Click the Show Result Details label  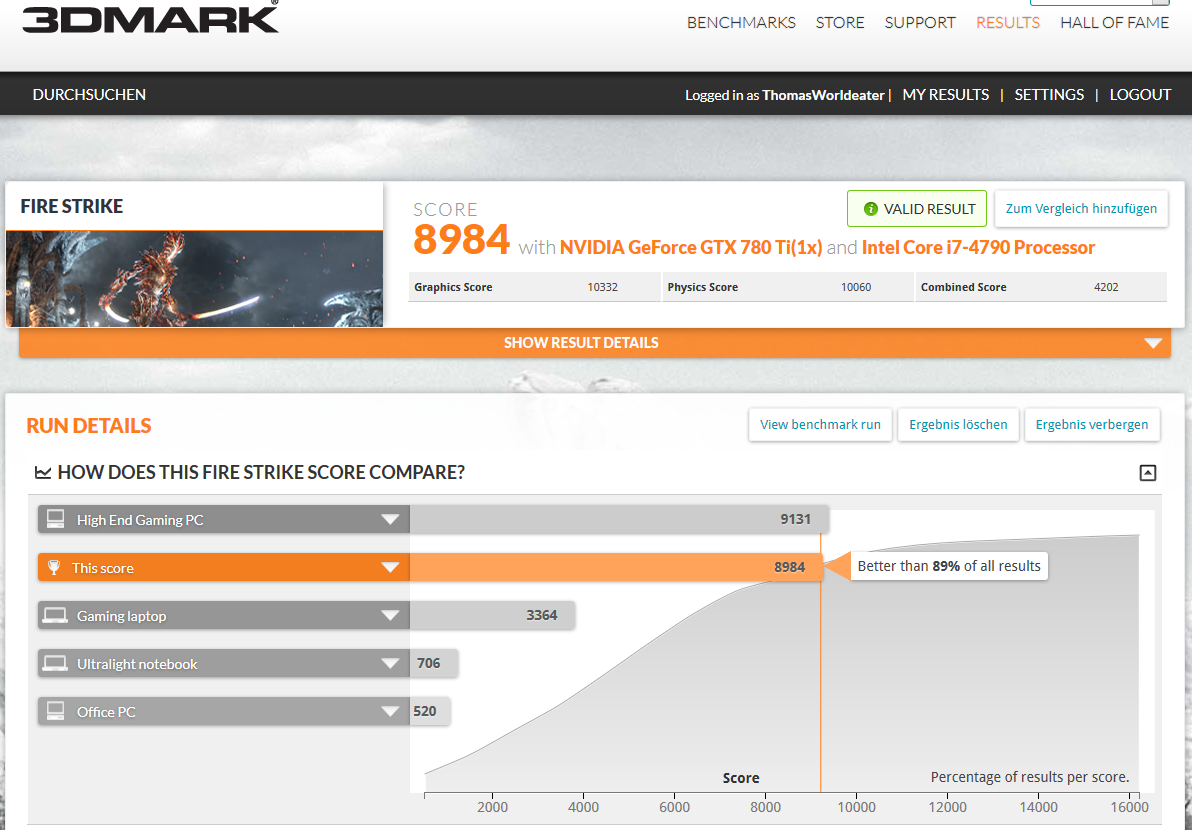coord(581,343)
